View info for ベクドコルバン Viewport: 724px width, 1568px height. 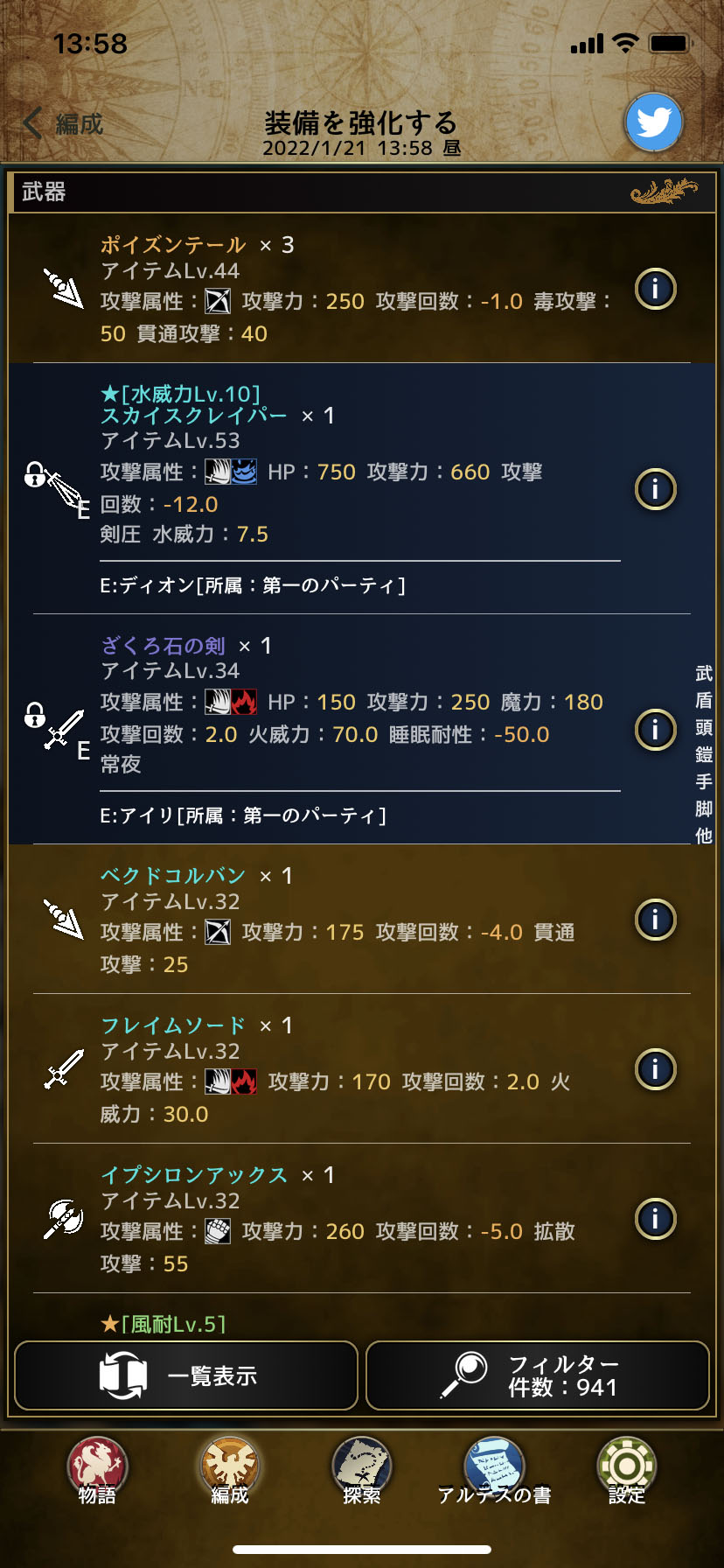click(655, 920)
